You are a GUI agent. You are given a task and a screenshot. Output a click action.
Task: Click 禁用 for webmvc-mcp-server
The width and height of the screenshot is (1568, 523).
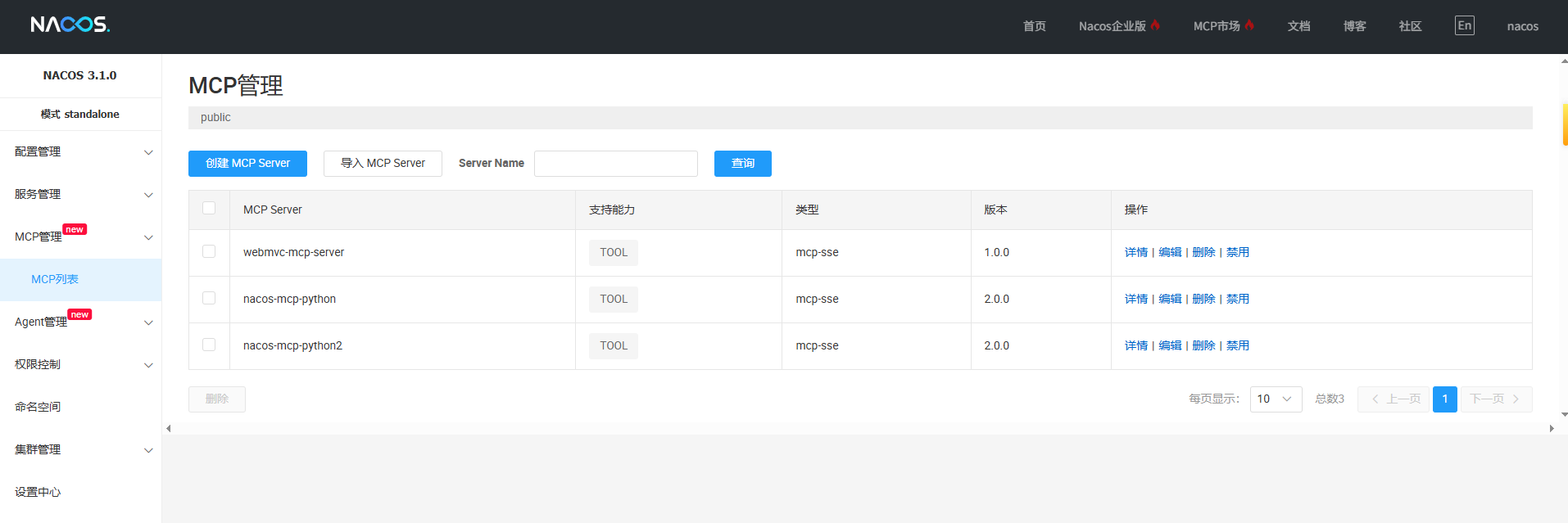(1238, 252)
